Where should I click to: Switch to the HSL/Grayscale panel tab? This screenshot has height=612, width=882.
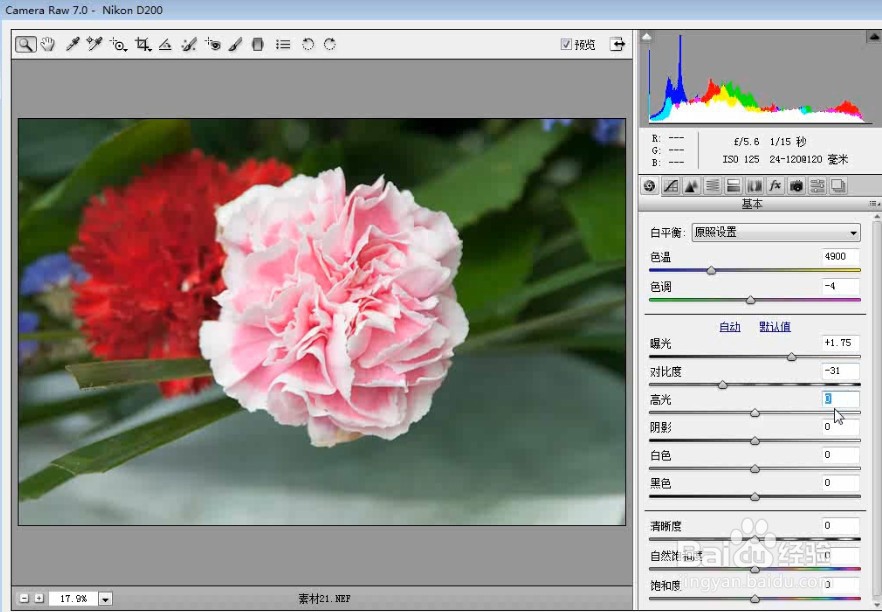(712, 186)
